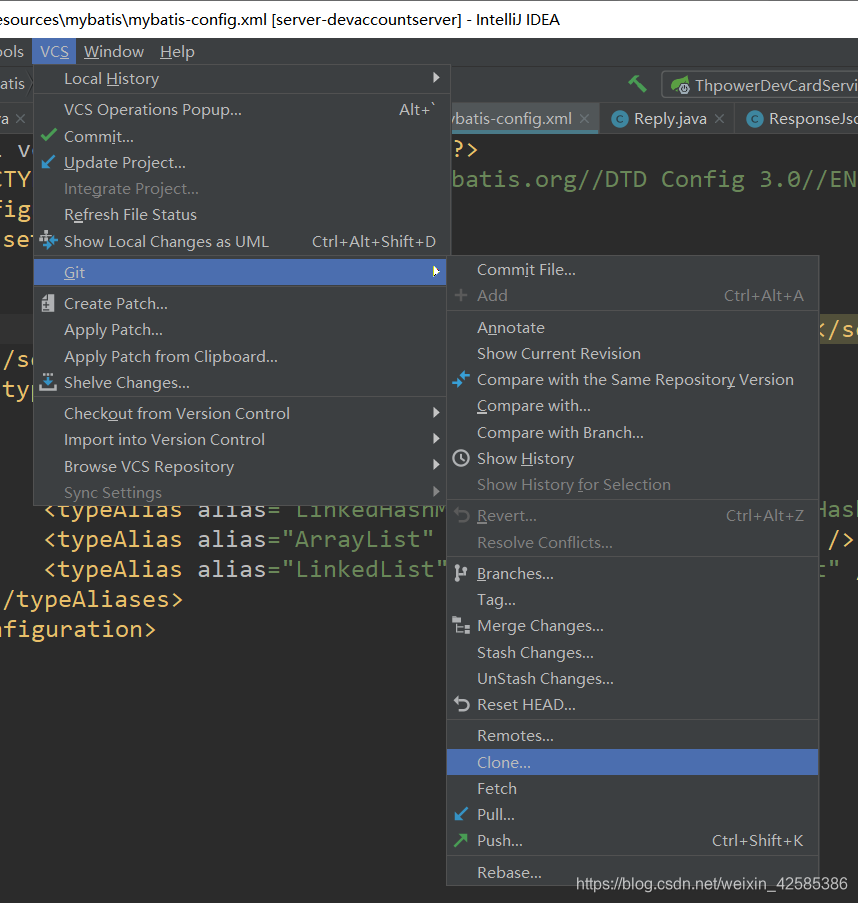The height and width of the screenshot is (903, 858).
Task: Expand the Git submenu arrow
Action: click(x=436, y=271)
